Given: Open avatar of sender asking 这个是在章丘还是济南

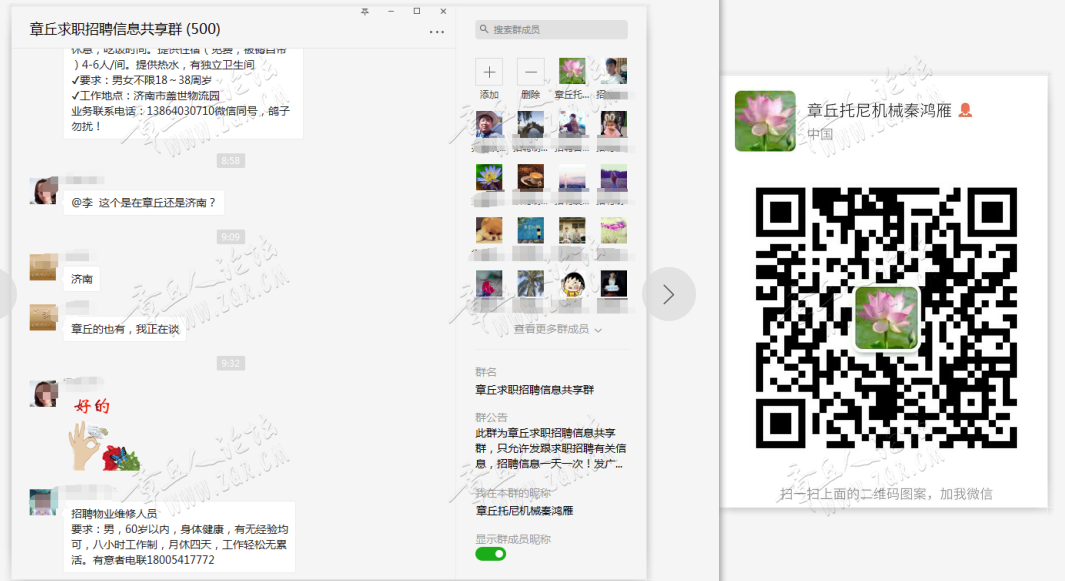Looking at the screenshot, I should click(x=43, y=191).
